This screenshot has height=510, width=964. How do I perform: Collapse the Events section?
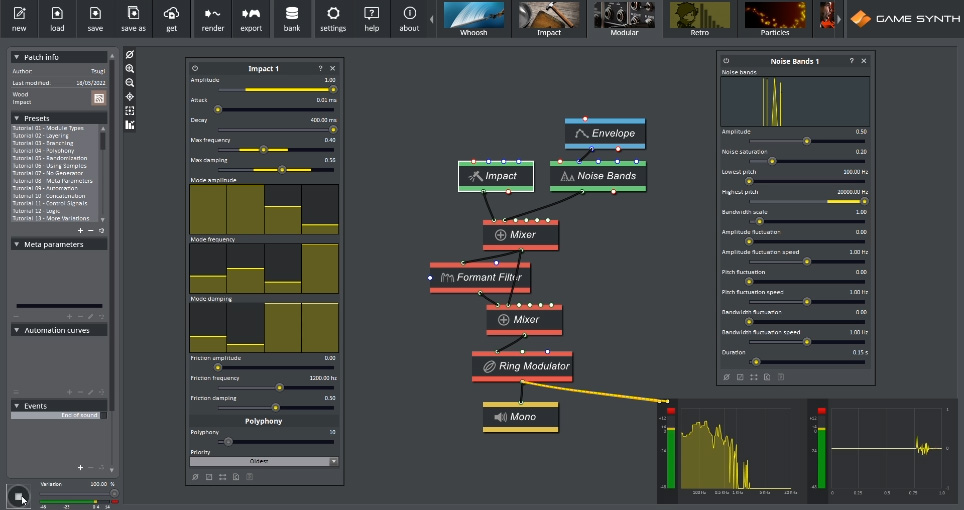coord(17,406)
